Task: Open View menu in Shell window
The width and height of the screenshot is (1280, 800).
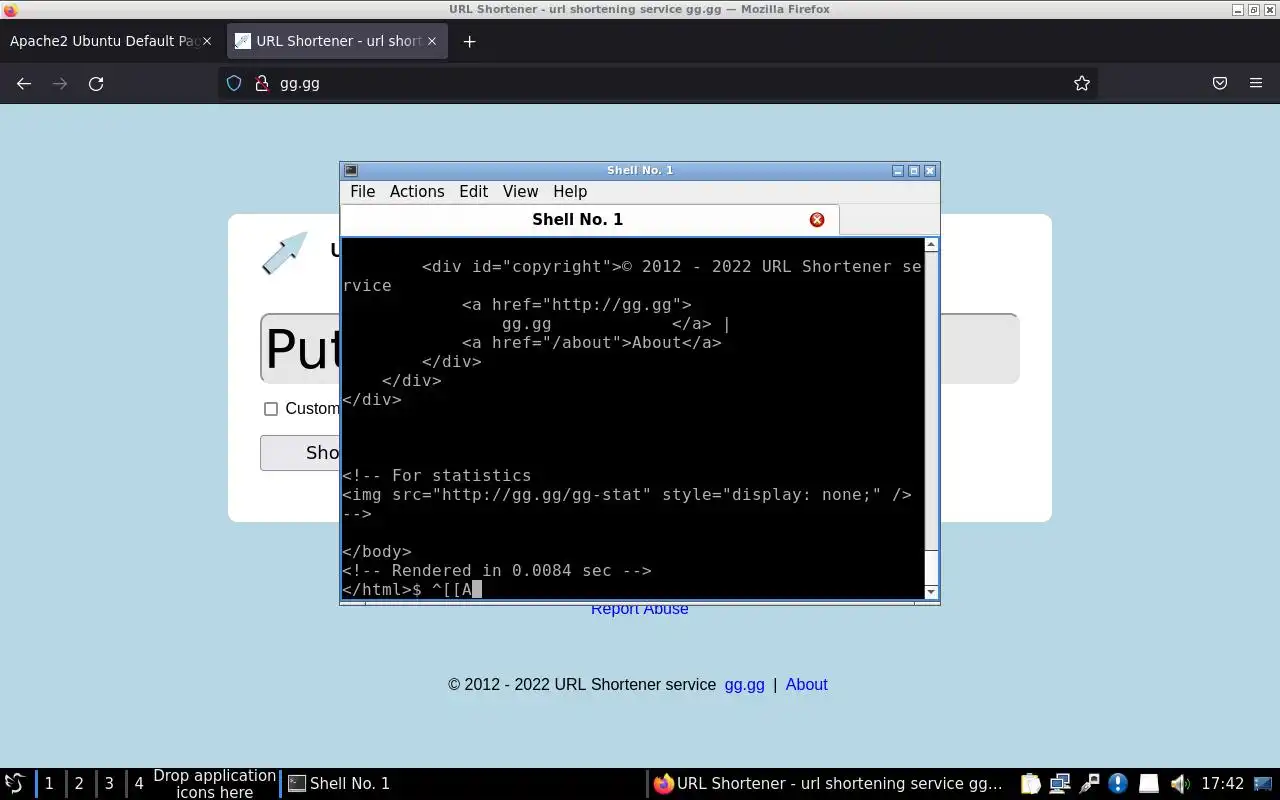Action: pyautogui.click(x=520, y=191)
